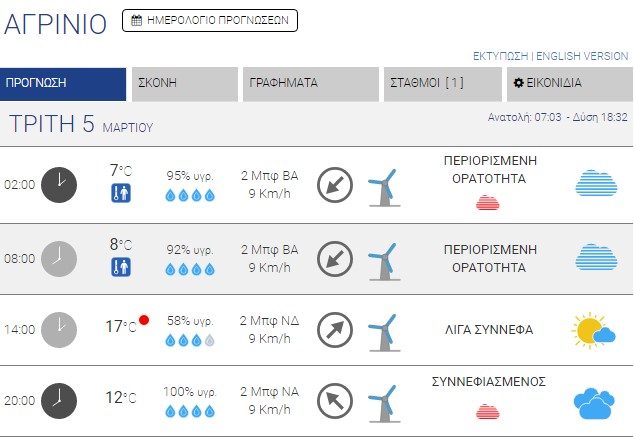Image resolution: width=634 pixels, height=437 pixels.
Task: Click the ΕΚΤΥΠΩΣΗ print link
Action: (x=501, y=56)
